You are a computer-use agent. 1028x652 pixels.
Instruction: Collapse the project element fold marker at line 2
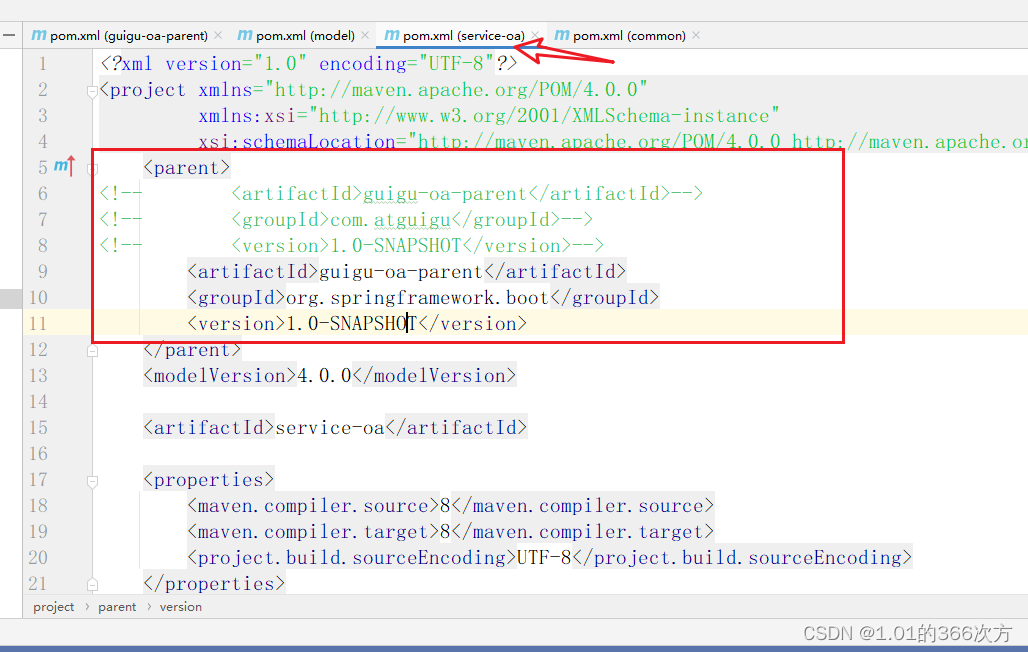92,90
